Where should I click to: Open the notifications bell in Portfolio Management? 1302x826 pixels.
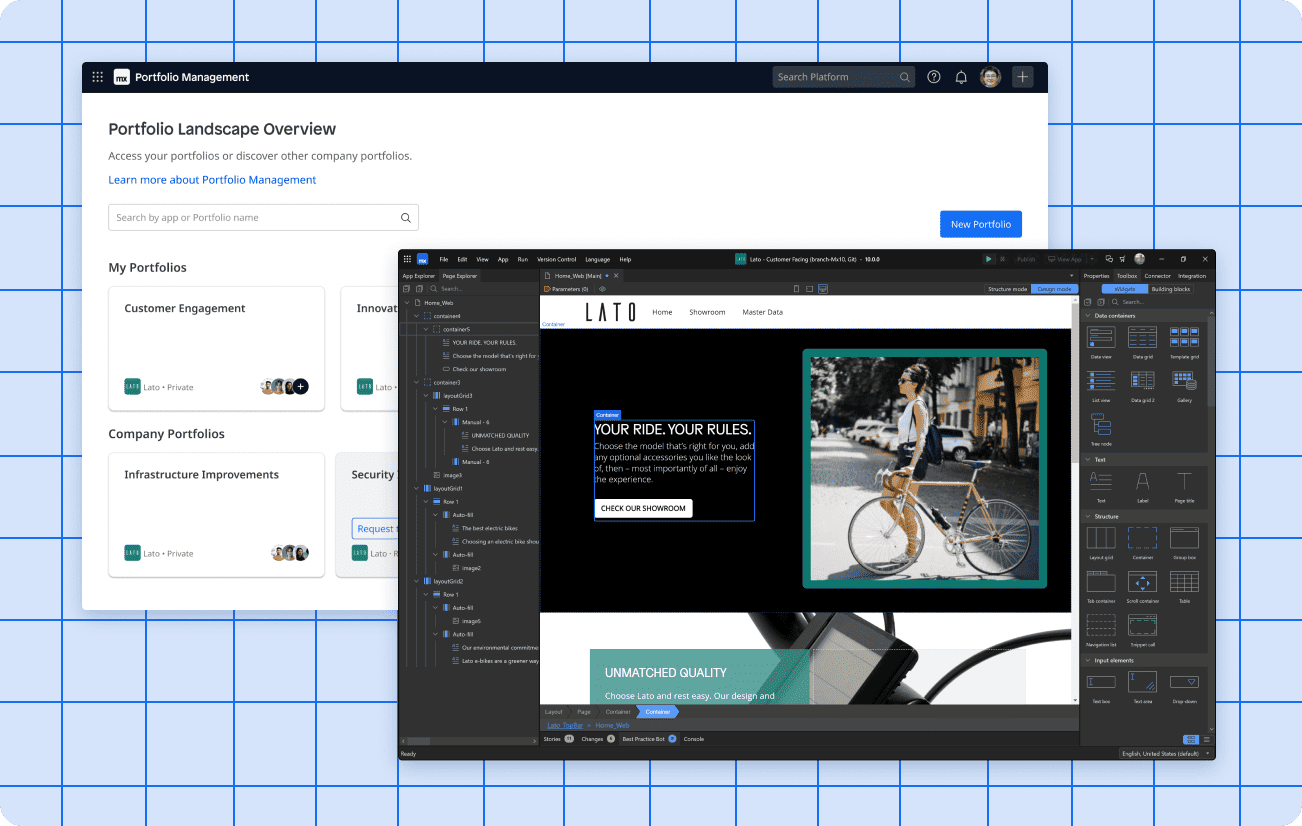click(x=961, y=77)
